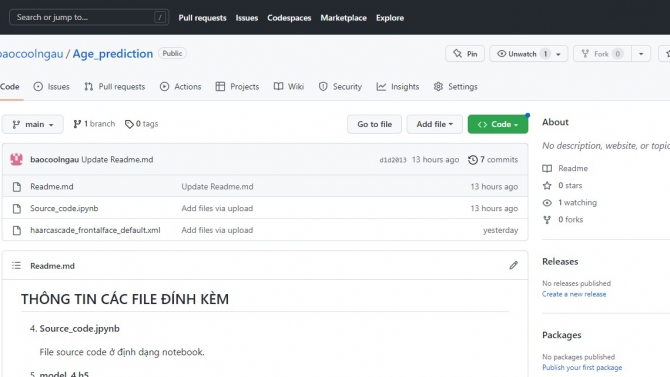
Task: Open the main branch selector dropdown
Action: point(33,124)
